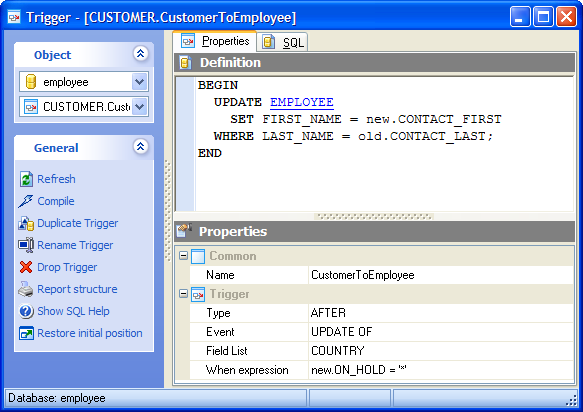Image resolution: width=583 pixels, height=412 pixels.
Task: Click the title bar trigger window icon
Action: (14, 17)
